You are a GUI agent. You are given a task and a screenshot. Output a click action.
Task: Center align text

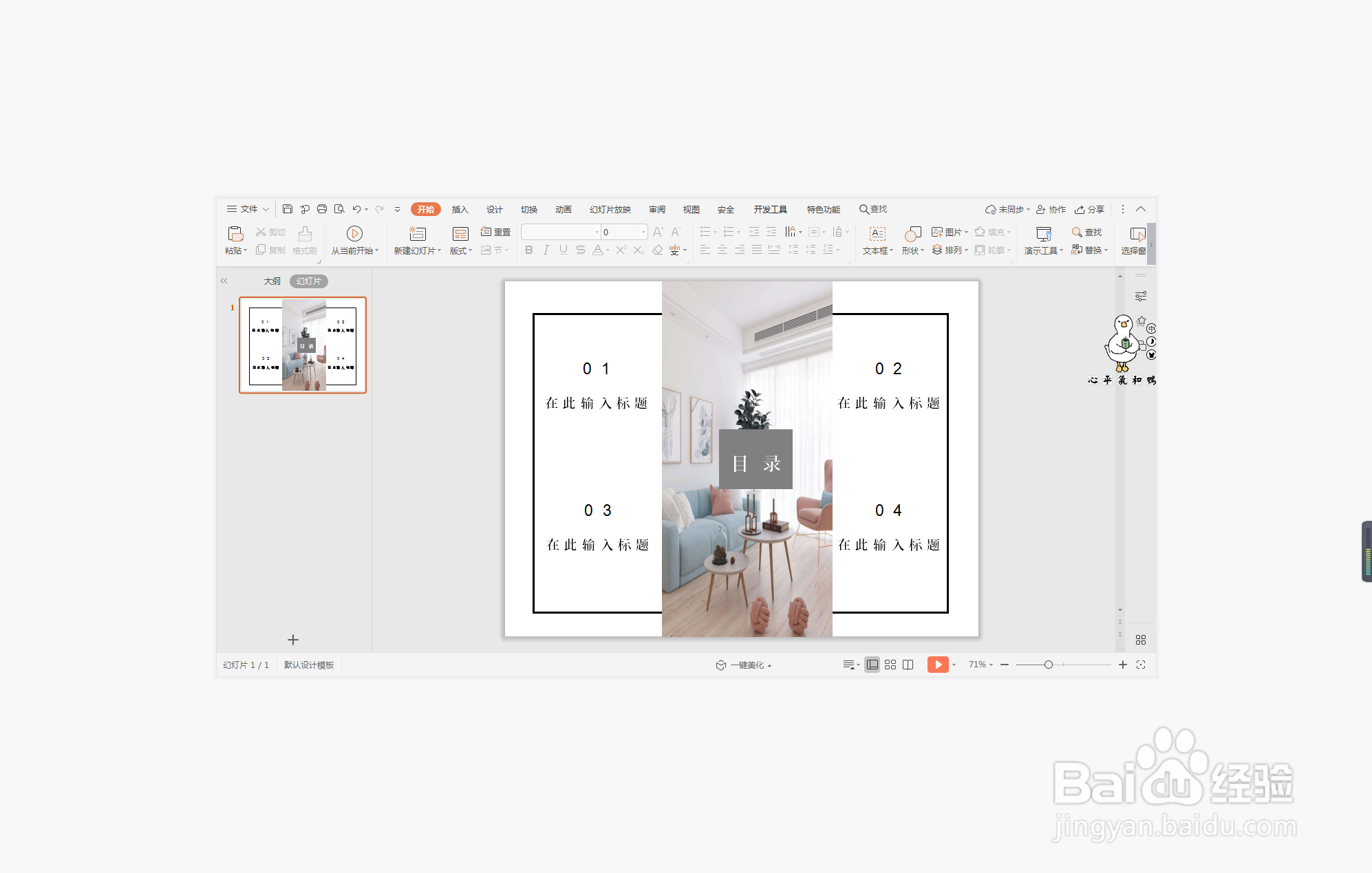point(722,250)
